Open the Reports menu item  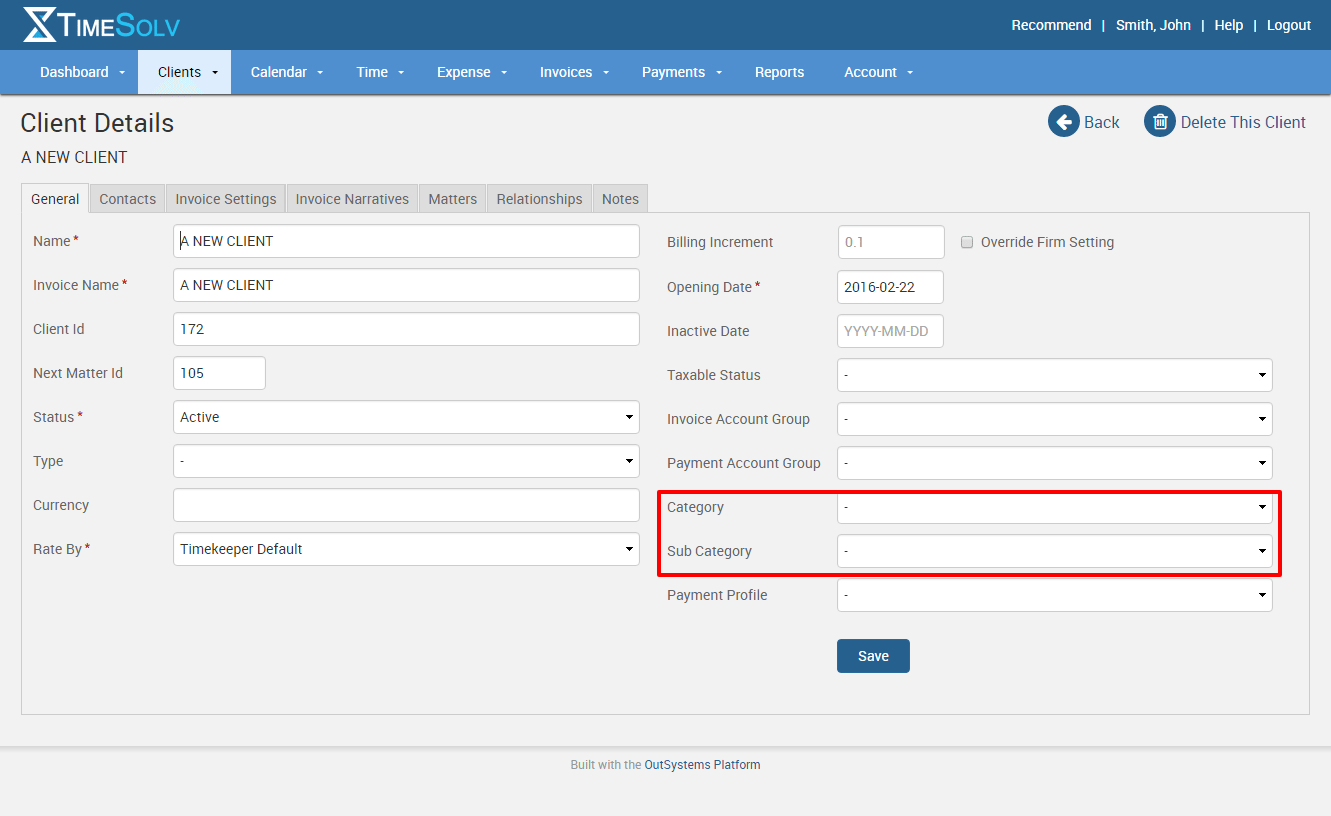[779, 72]
